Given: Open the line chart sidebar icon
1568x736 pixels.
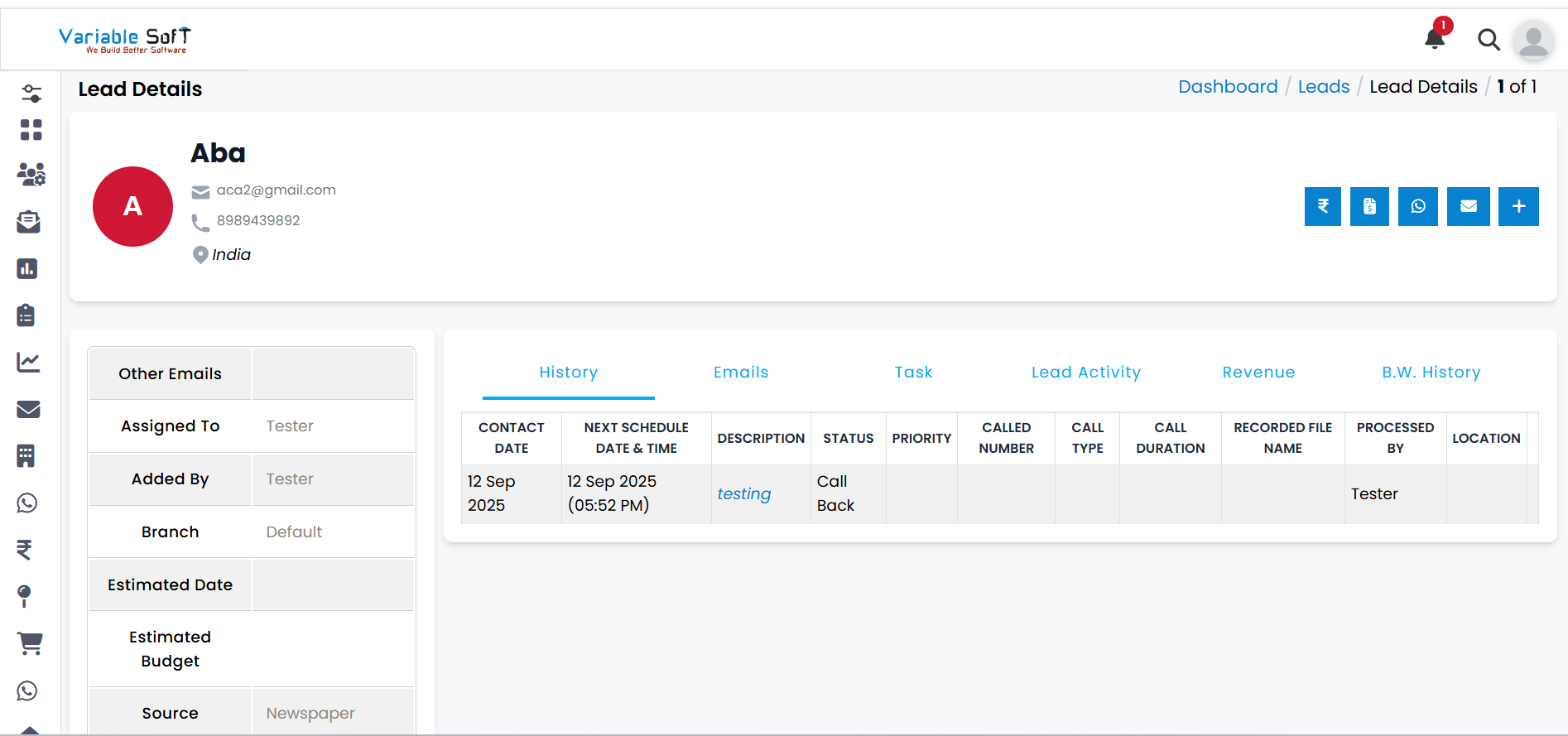Looking at the screenshot, I should click(x=29, y=362).
